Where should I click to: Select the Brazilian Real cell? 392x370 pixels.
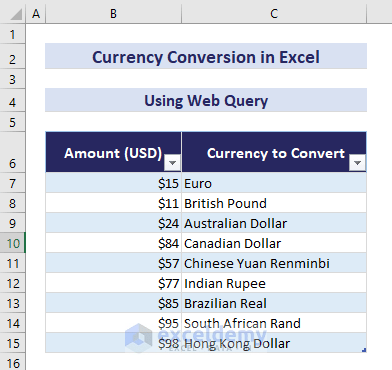click(x=274, y=303)
